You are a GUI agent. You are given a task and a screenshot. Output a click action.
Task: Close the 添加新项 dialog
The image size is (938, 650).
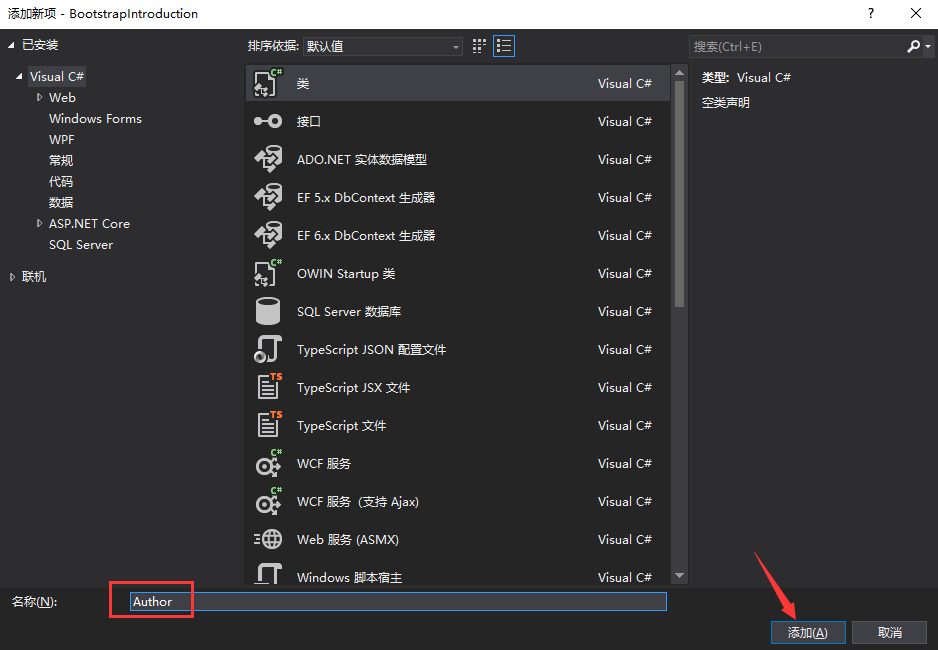point(915,13)
